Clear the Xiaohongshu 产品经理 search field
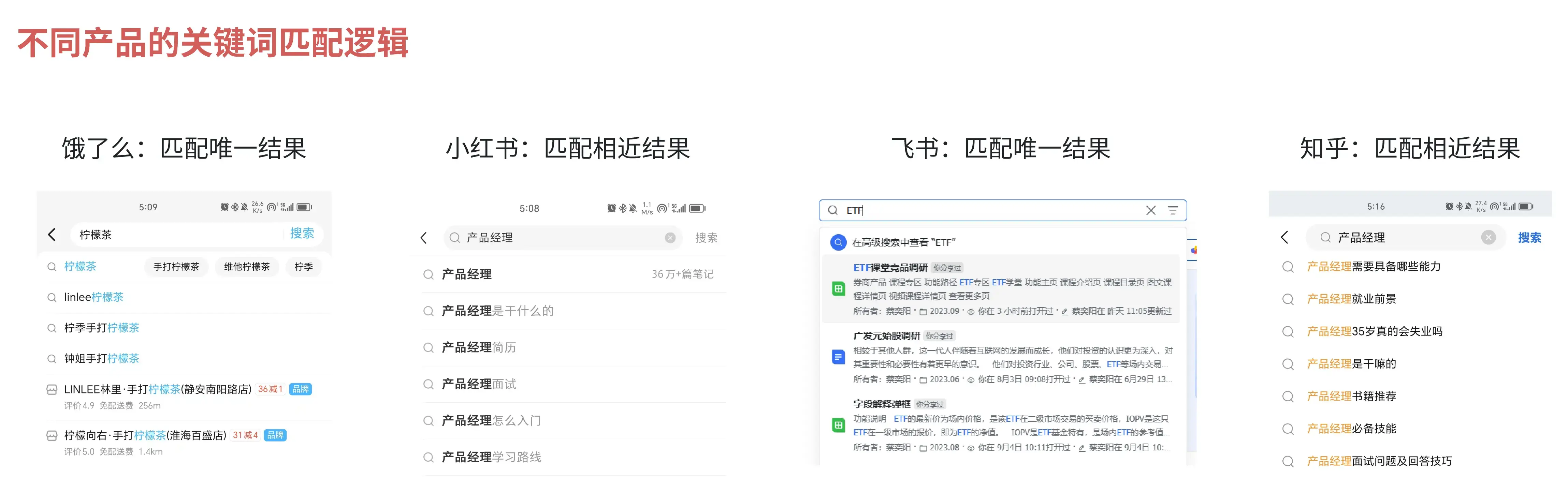Screen dimensions: 1568x493 [670, 238]
